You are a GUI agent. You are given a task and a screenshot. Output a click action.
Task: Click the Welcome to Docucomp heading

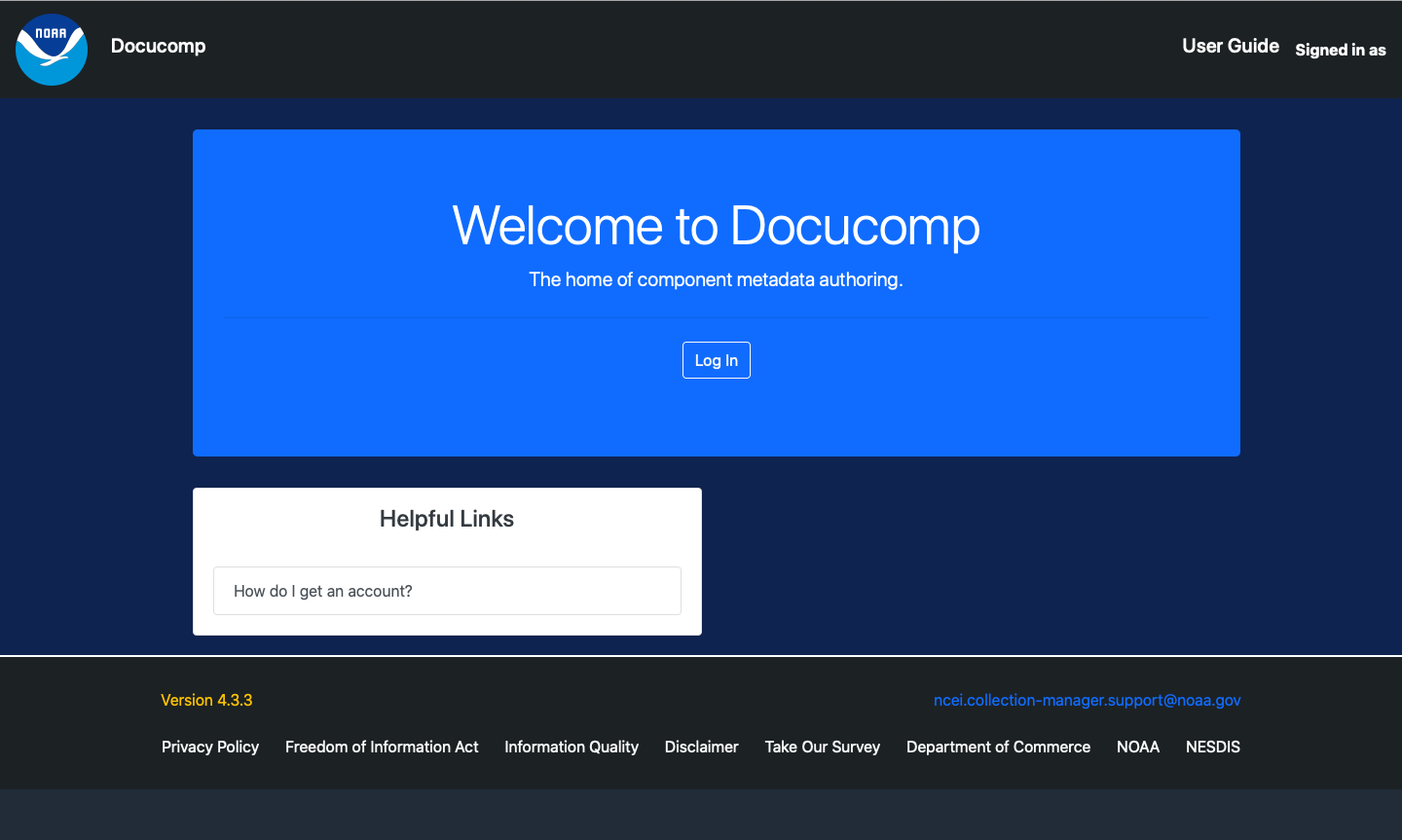click(717, 226)
